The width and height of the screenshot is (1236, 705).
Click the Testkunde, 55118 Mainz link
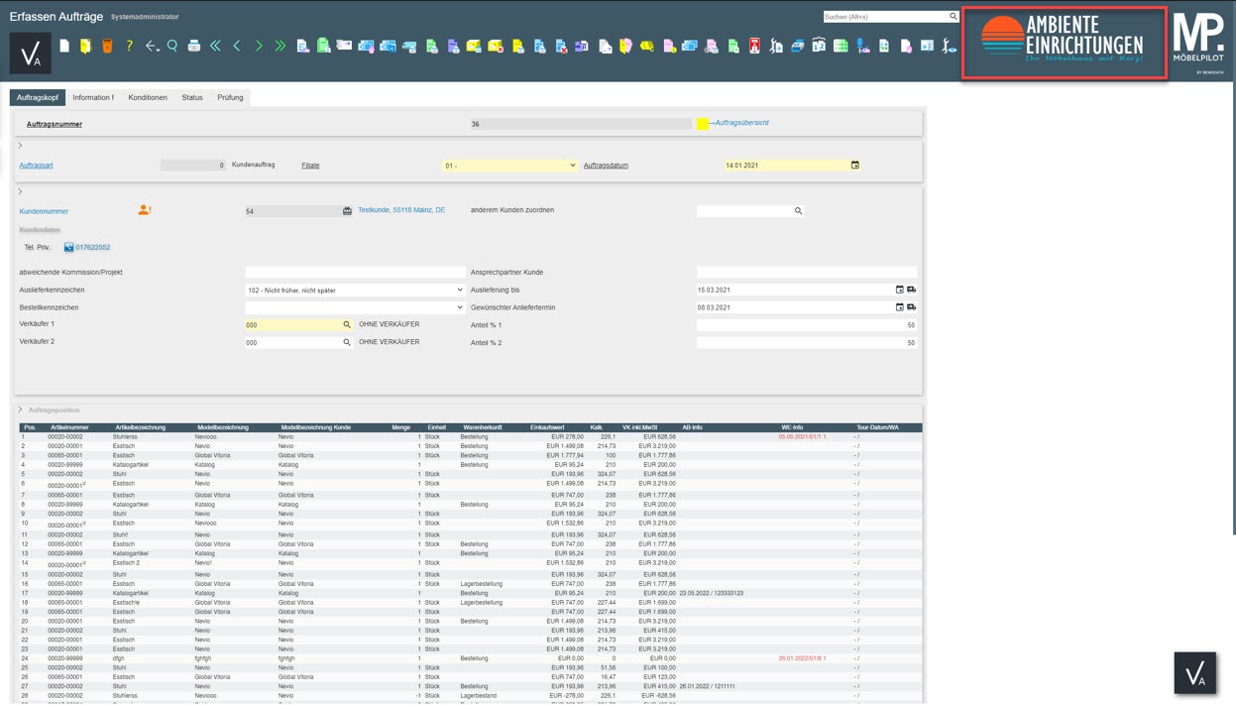coord(401,211)
